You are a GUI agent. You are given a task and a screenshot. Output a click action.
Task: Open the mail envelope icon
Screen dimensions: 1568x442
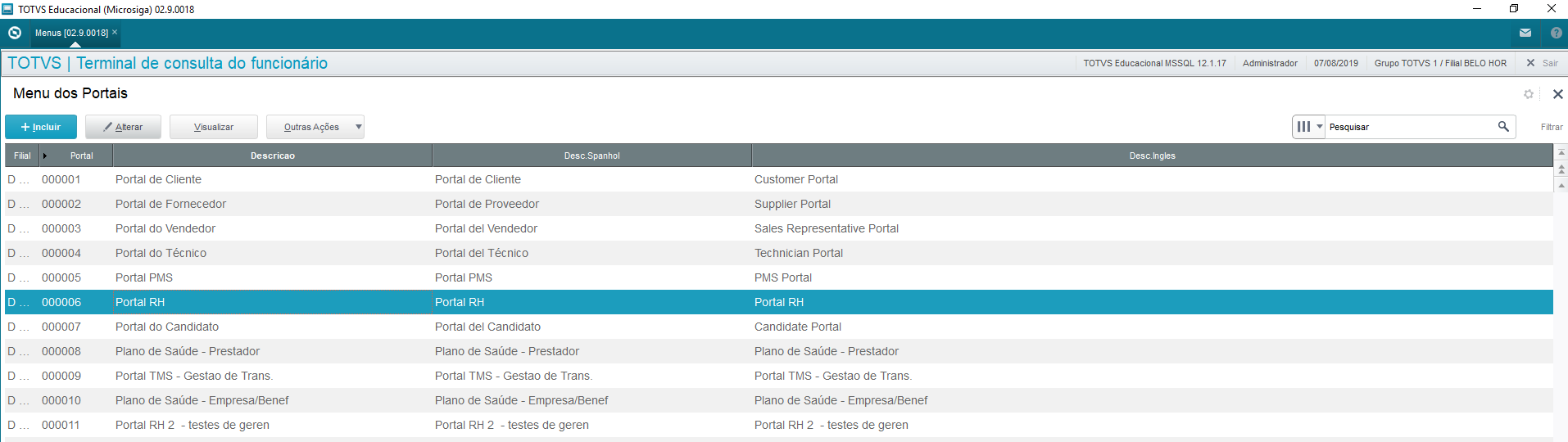point(1525,33)
